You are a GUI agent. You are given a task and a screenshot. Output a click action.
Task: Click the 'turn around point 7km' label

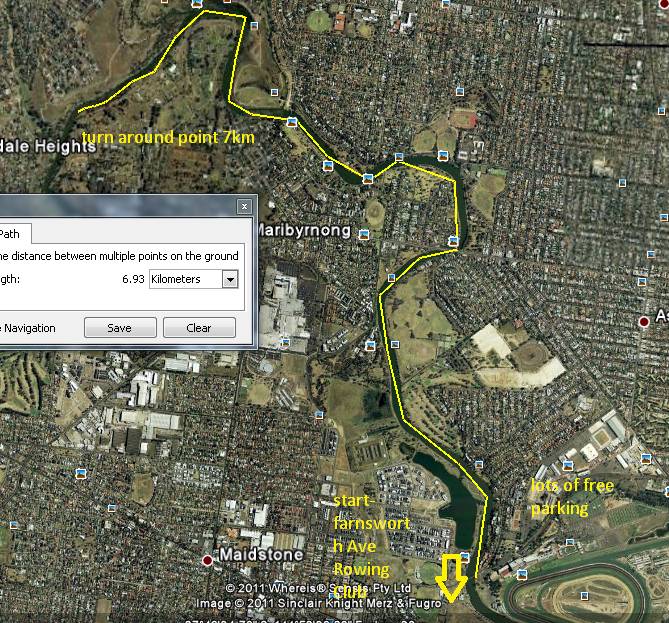[168, 137]
